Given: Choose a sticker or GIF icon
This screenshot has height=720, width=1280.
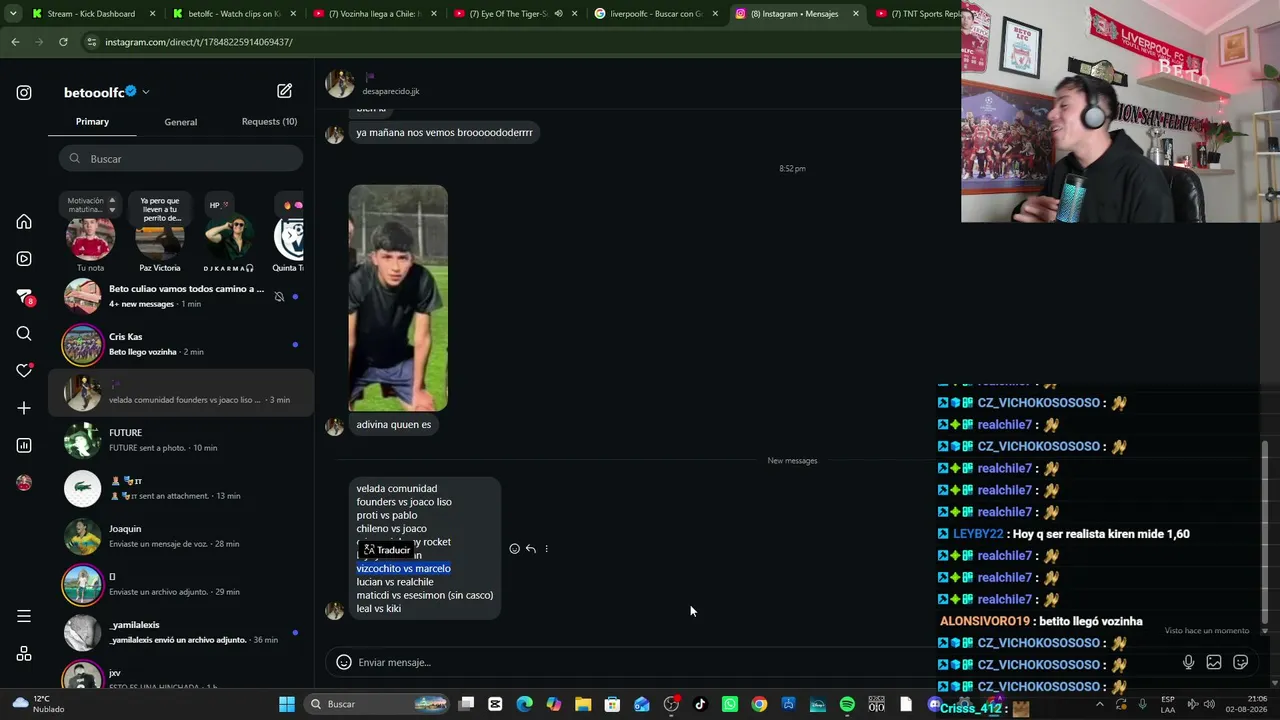Looking at the screenshot, I should pos(1241,662).
